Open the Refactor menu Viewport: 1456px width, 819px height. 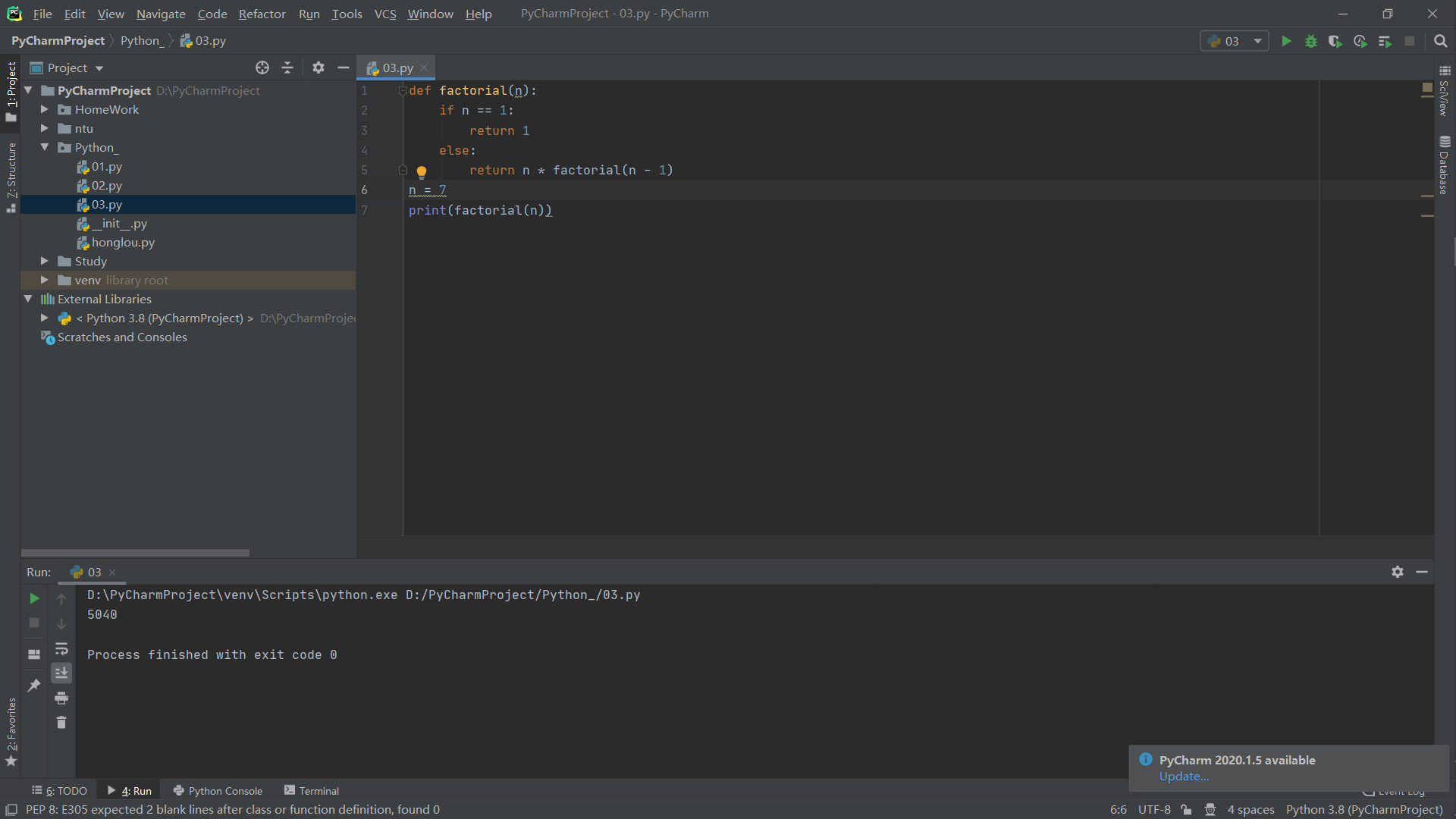262,14
